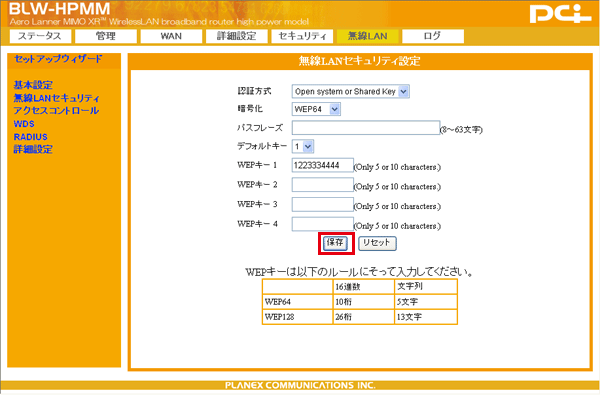The width and height of the screenshot is (600, 395).
Task: Open the WAN tab
Action: tap(171, 36)
